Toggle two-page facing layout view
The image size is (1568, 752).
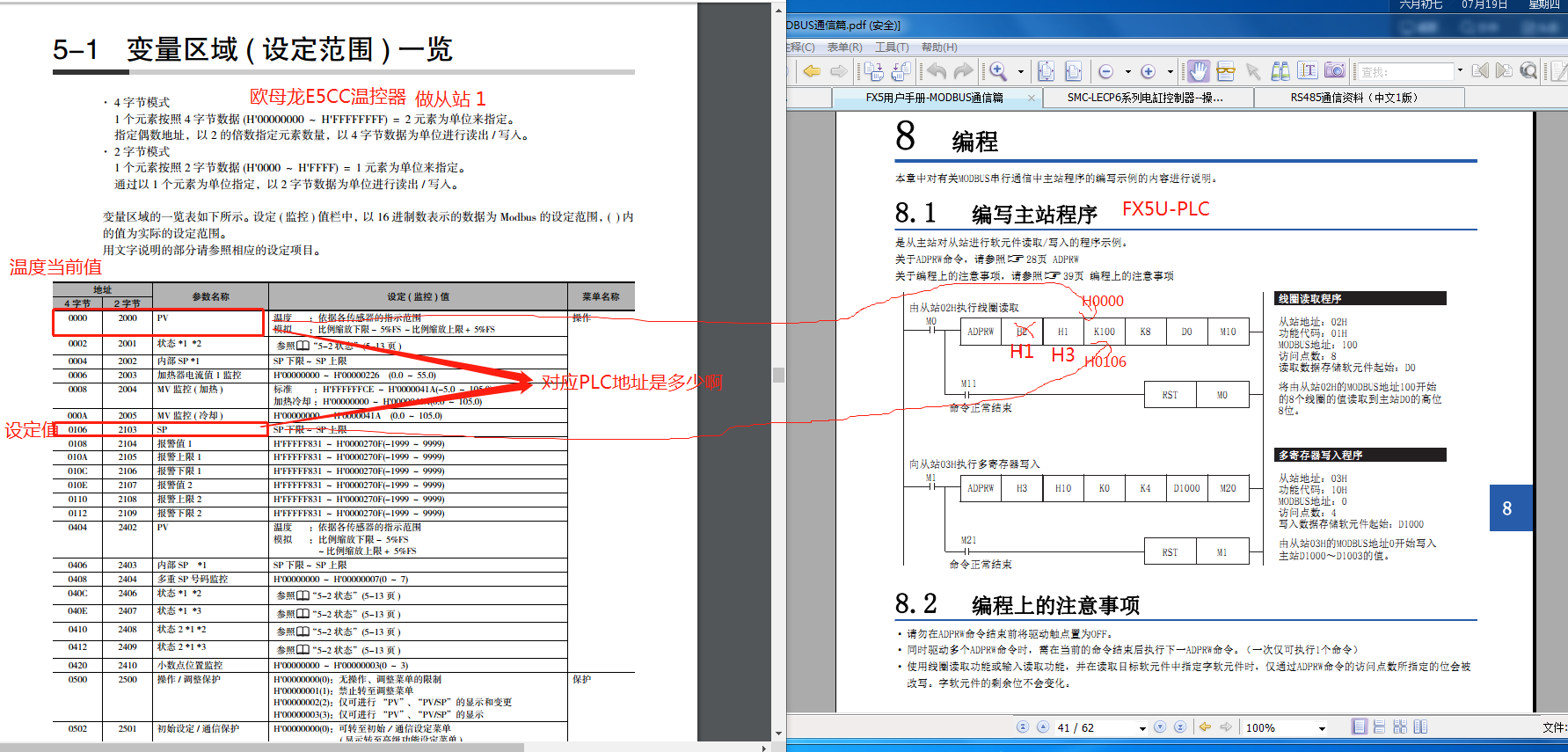(x=1399, y=727)
